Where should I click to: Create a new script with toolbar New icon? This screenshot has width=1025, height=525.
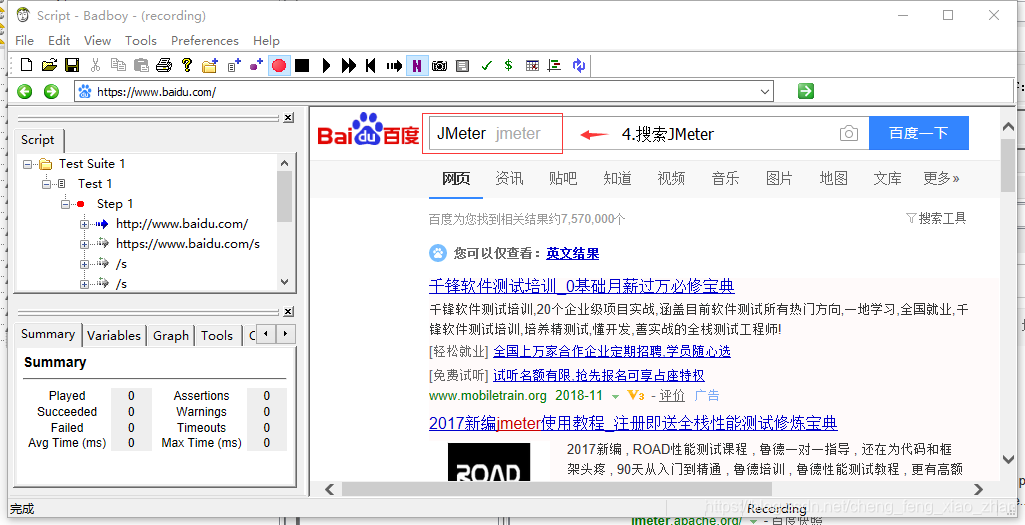[x=26, y=65]
